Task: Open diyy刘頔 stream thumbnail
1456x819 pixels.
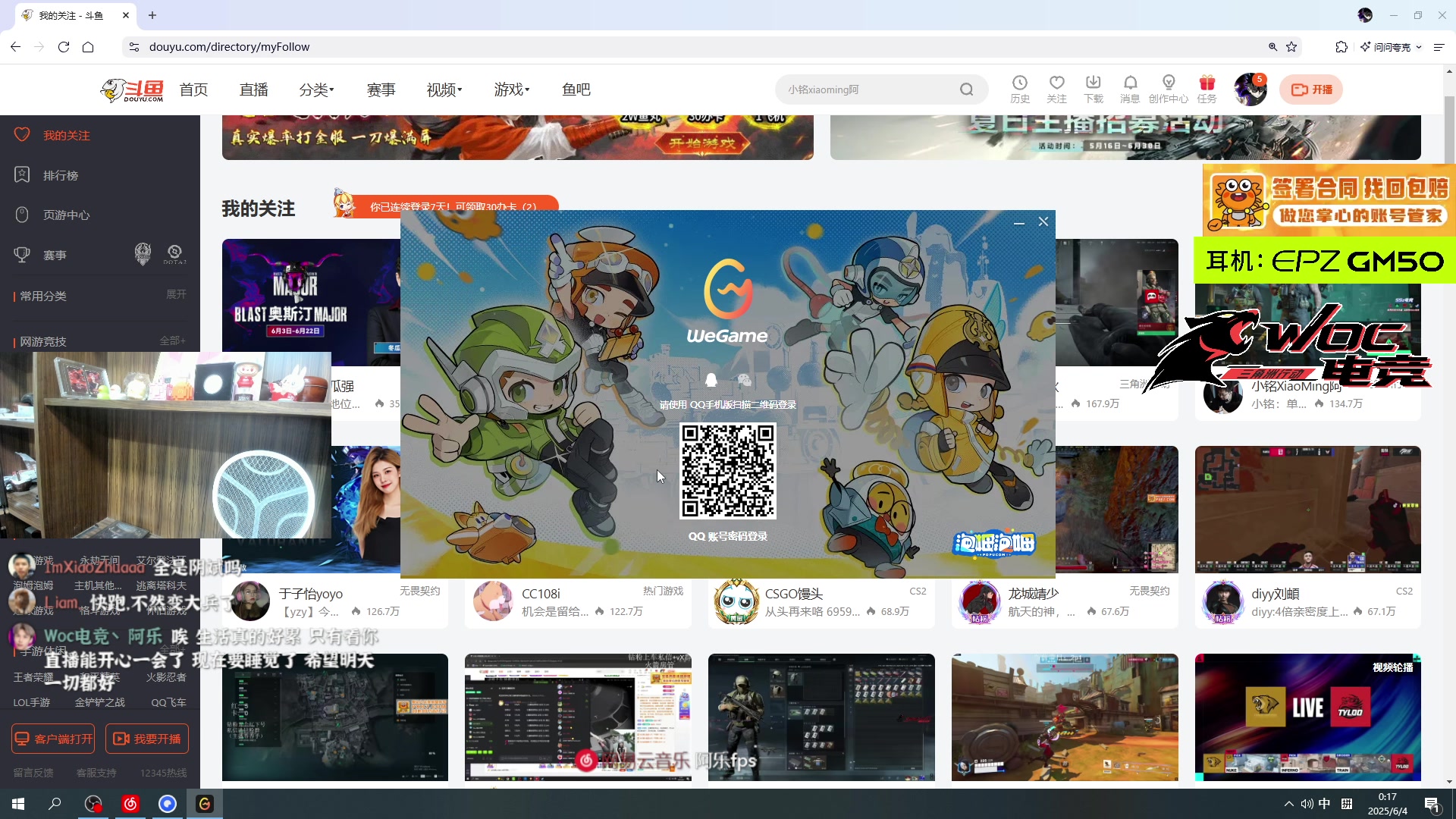Action: tap(1307, 510)
